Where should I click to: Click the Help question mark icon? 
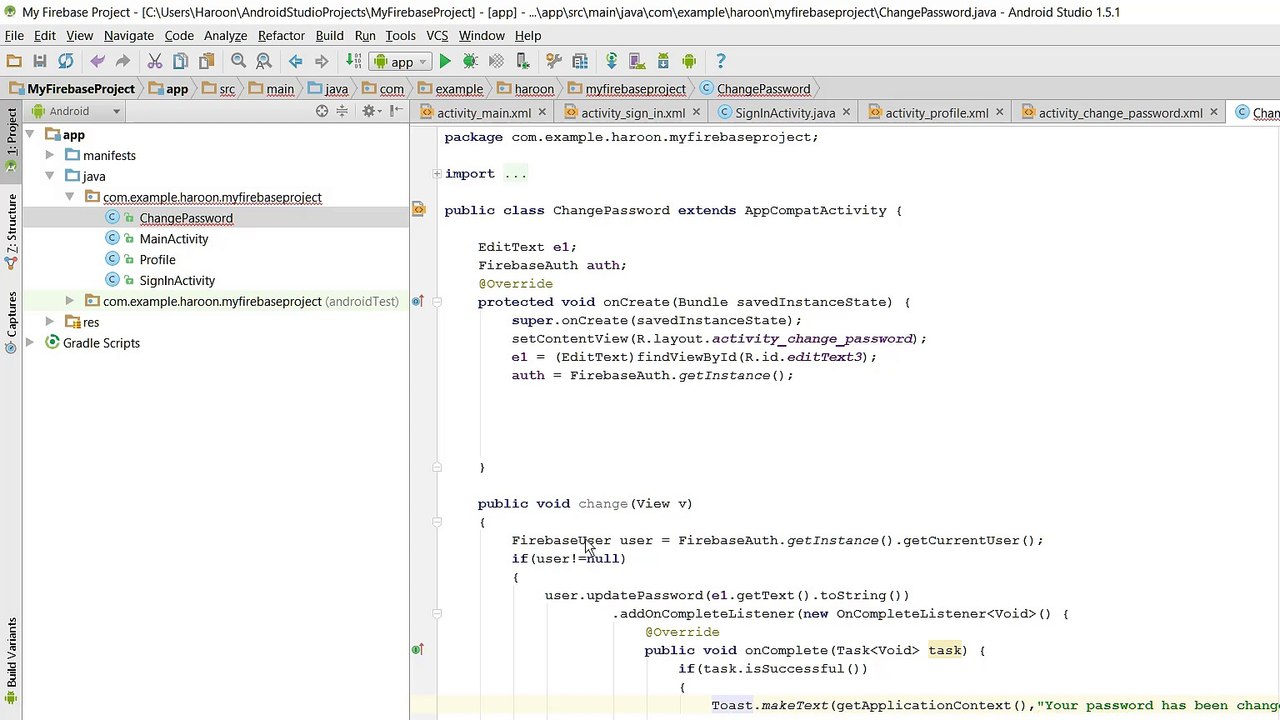click(721, 62)
